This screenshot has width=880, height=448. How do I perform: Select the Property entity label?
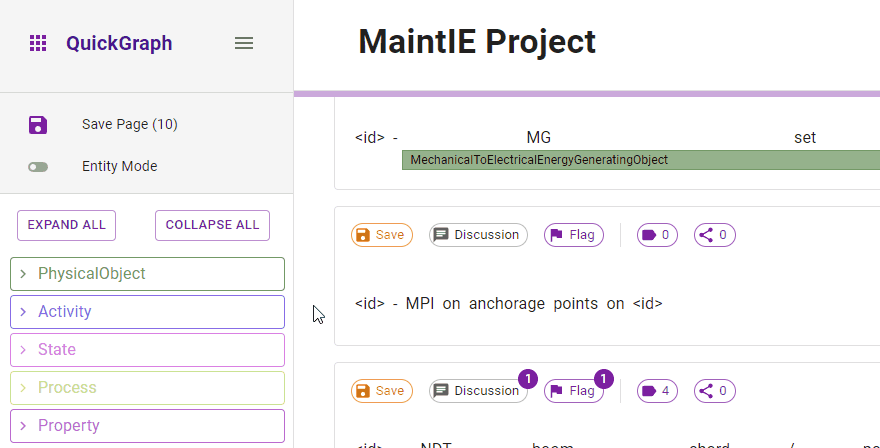coord(69,426)
